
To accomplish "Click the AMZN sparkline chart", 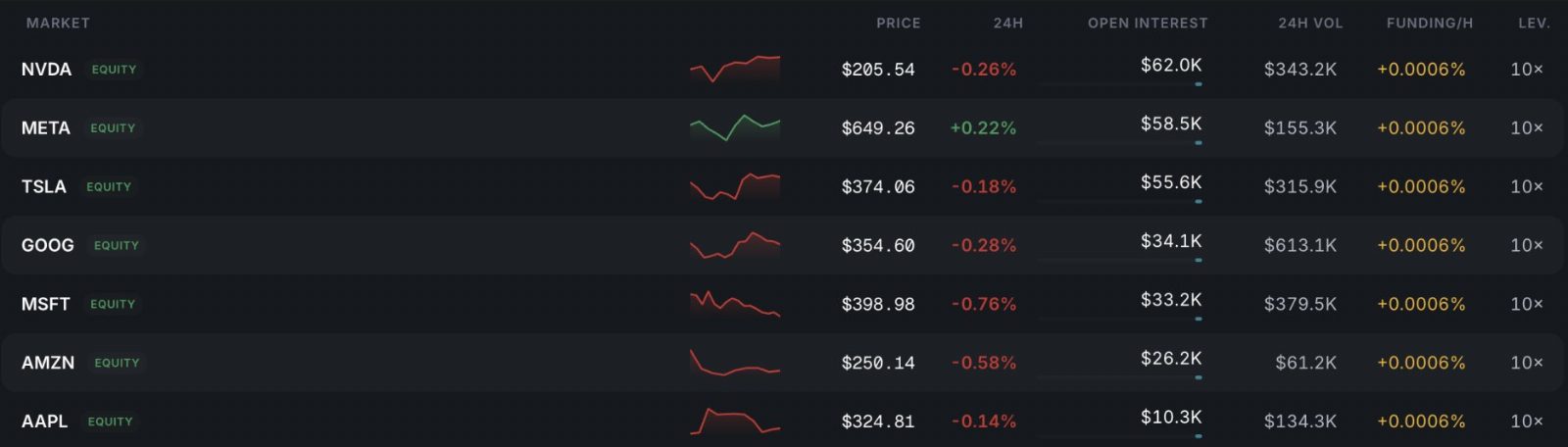I will coord(735,363).
